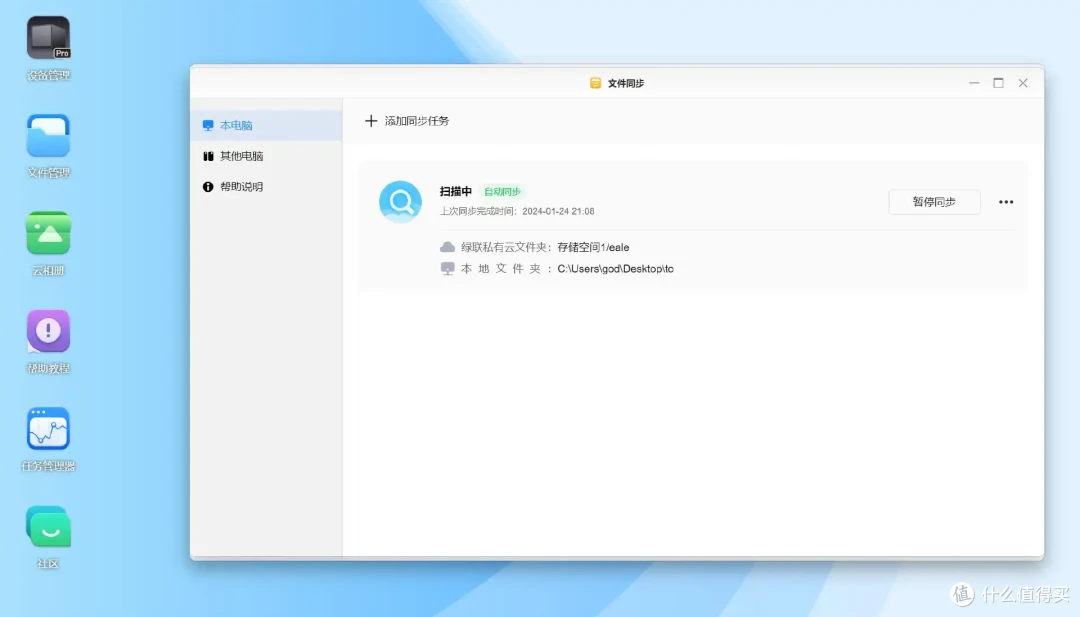
Task: Switch to 其他电脑 in the sidebar
Action: point(267,156)
